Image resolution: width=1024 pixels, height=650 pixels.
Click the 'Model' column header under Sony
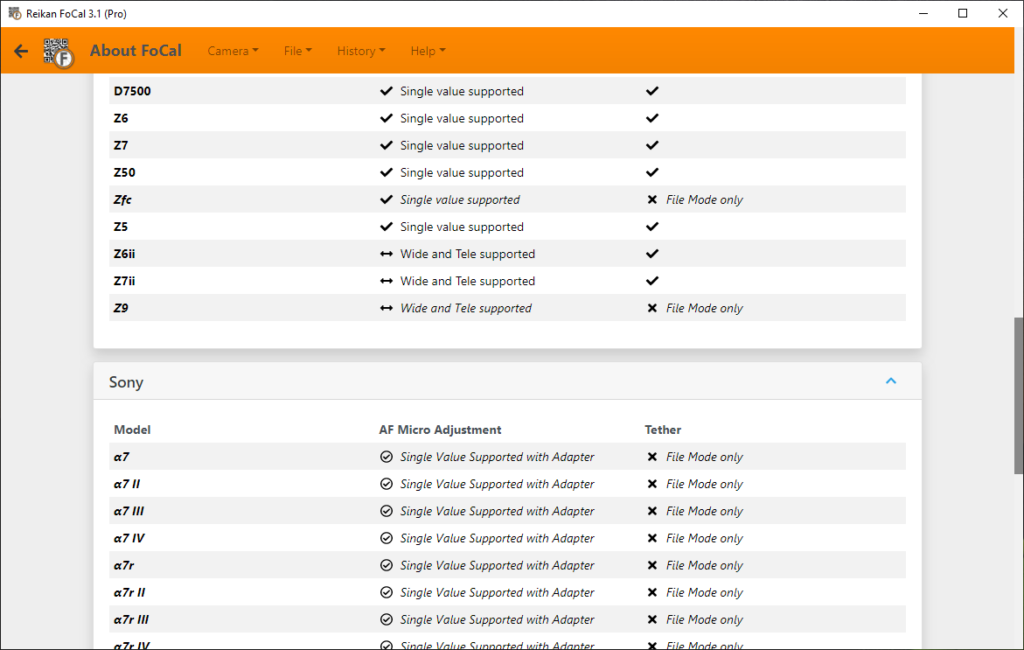pos(132,430)
